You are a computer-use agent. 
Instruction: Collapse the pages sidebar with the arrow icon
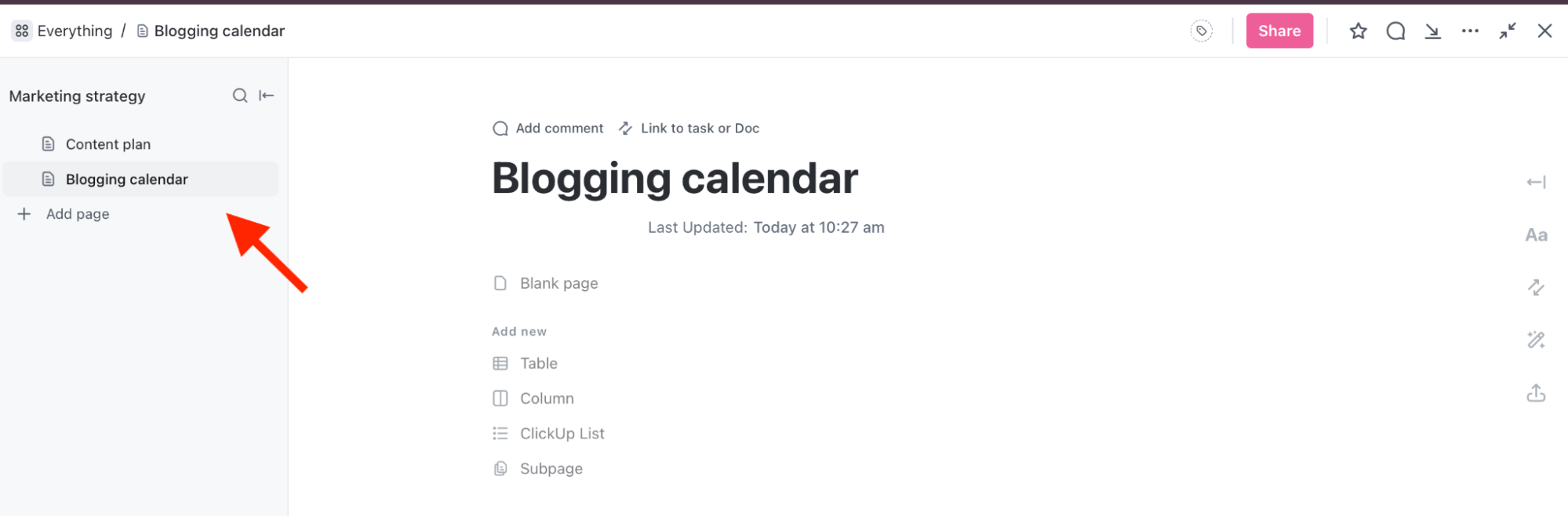pos(266,95)
